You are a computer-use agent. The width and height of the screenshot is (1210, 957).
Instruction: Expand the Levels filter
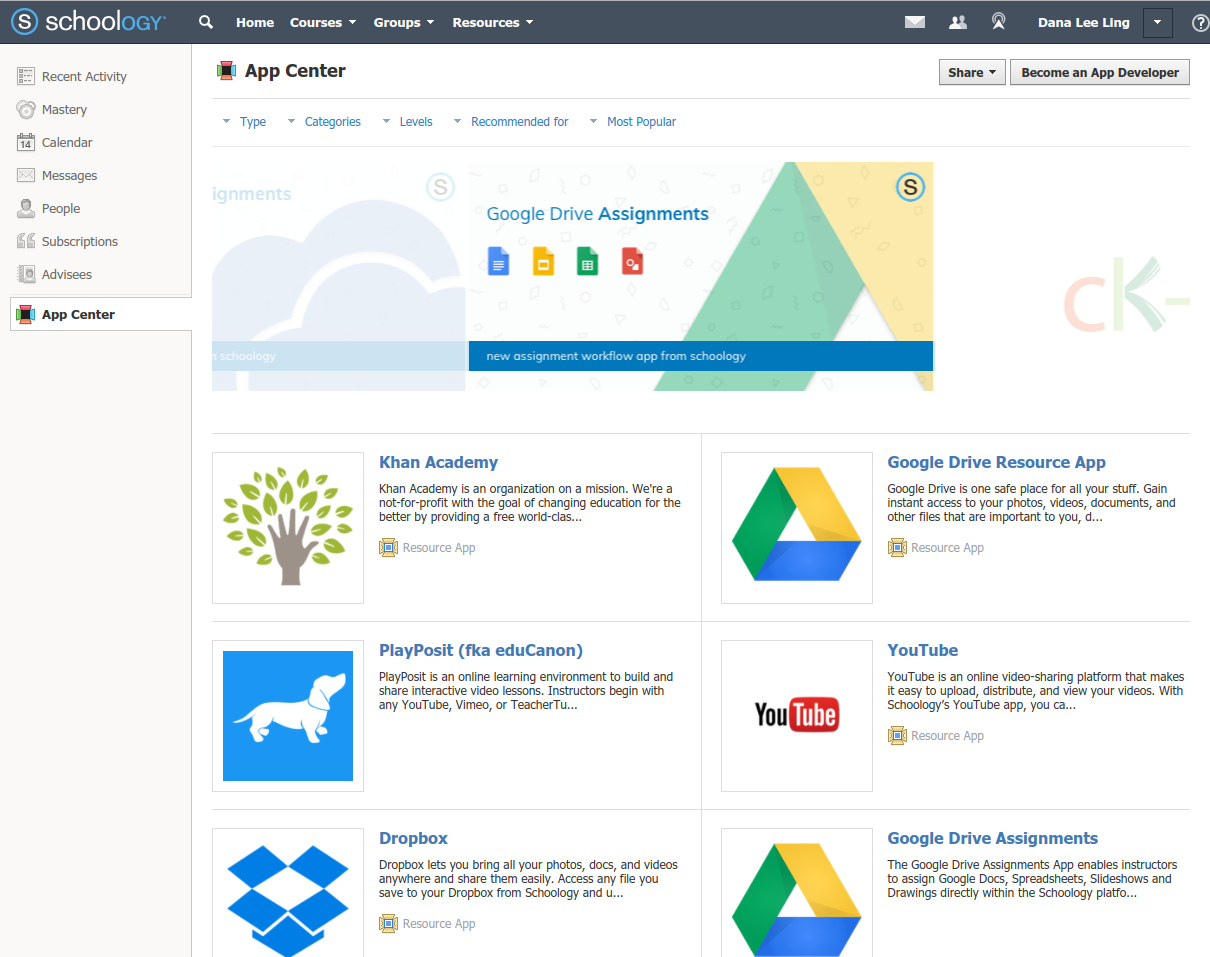[x=407, y=122]
